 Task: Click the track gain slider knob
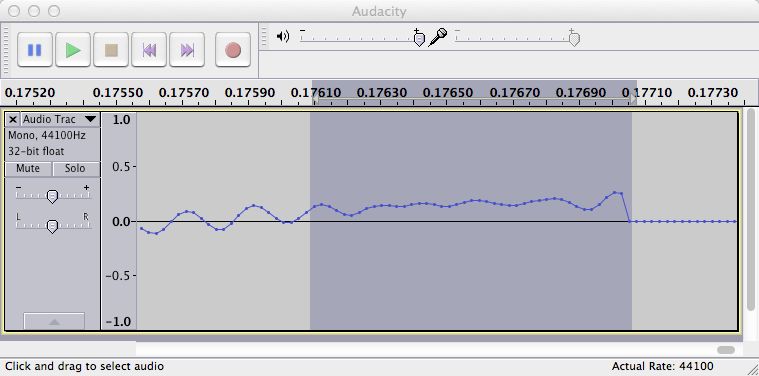(x=52, y=196)
